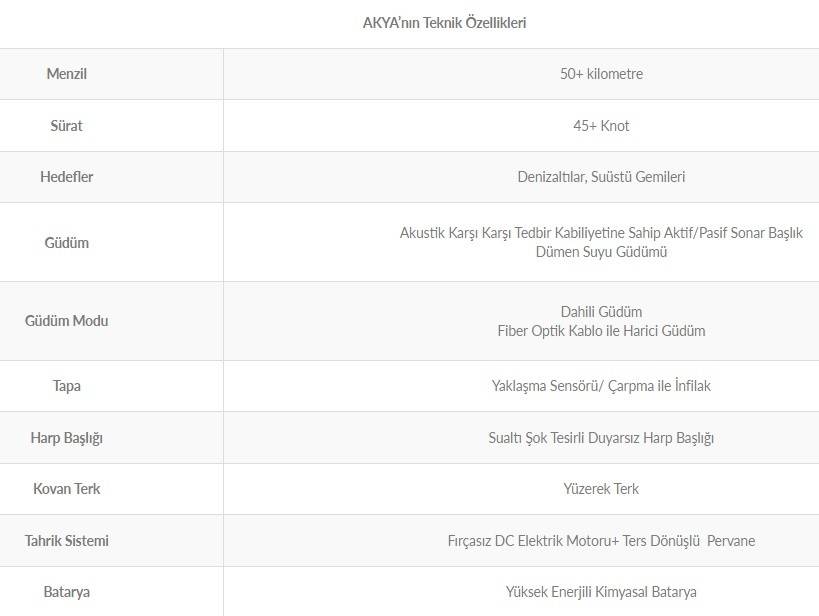This screenshot has height=616, width=819.
Task: Click the "Dümen Suyu Güdümü" text line
Action: coord(601,252)
